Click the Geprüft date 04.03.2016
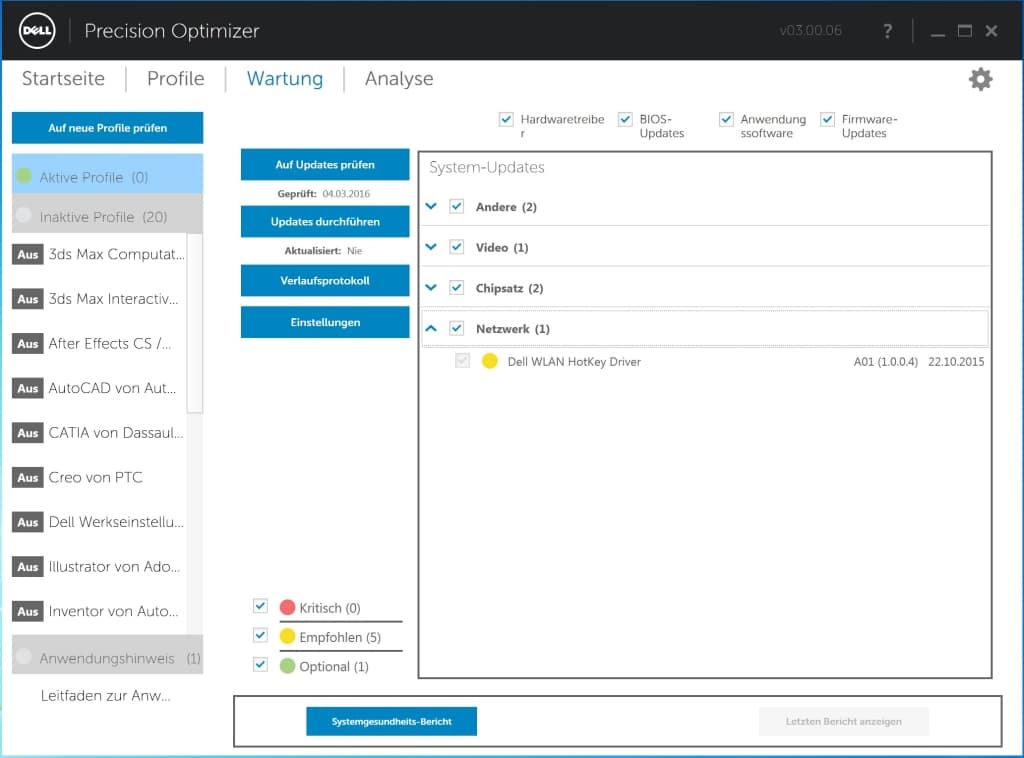Viewport: 1024px width, 758px height. click(346, 194)
